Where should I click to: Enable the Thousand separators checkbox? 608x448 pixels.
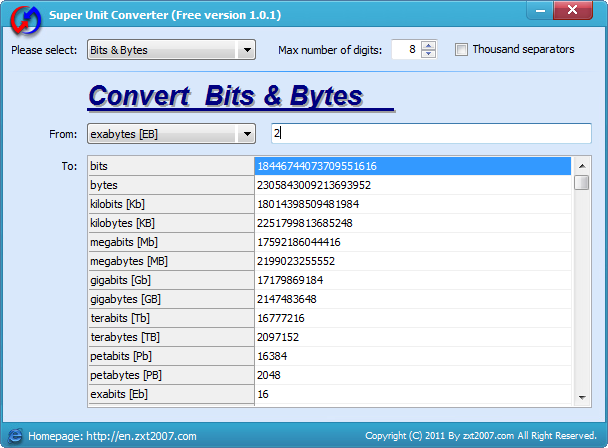click(461, 50)
